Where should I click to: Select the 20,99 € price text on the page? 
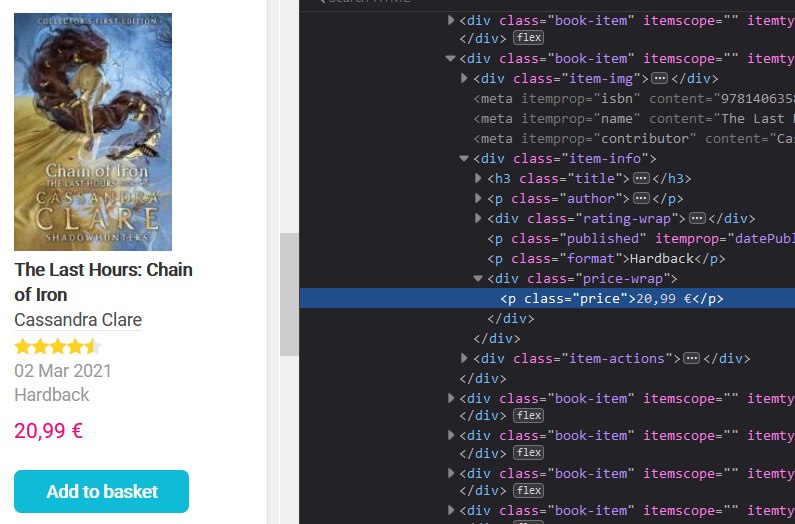pos(48,431)
